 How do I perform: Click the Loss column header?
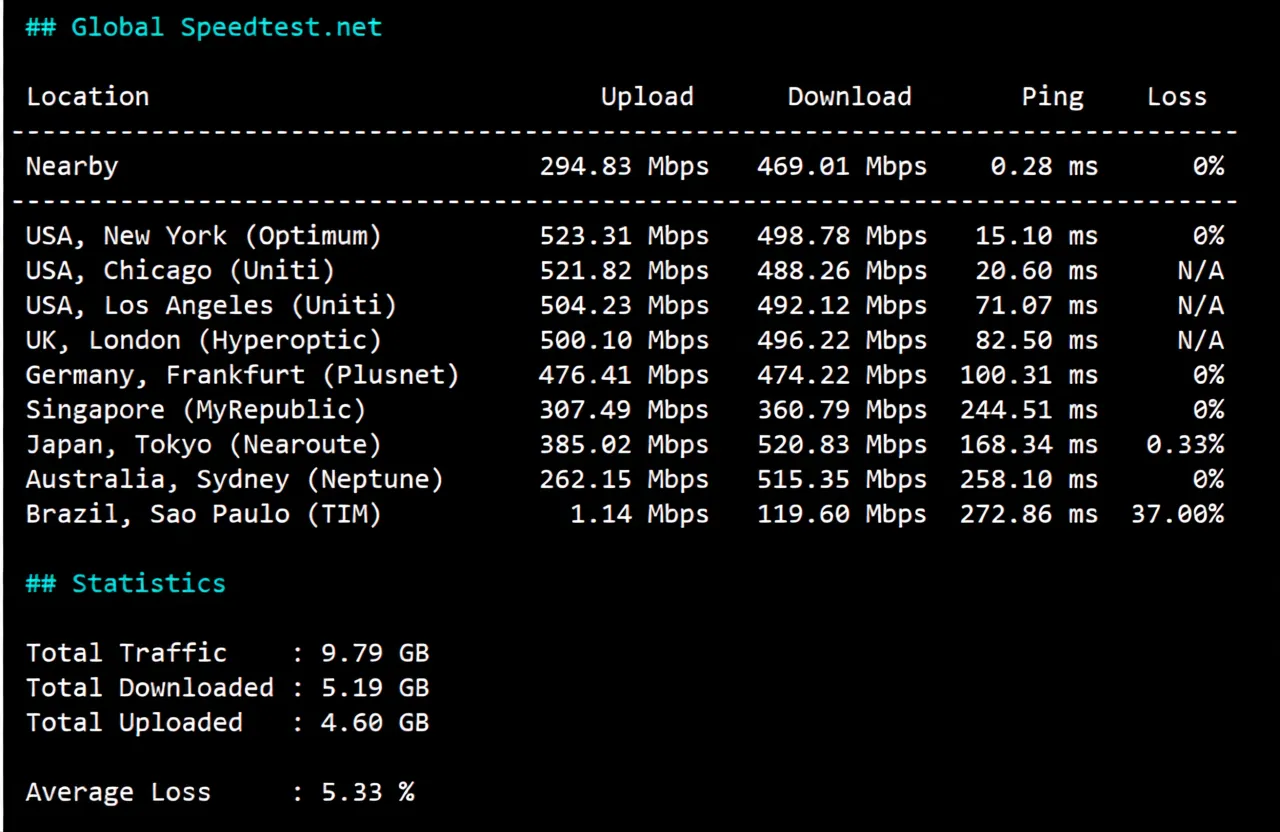[1176, 96]
